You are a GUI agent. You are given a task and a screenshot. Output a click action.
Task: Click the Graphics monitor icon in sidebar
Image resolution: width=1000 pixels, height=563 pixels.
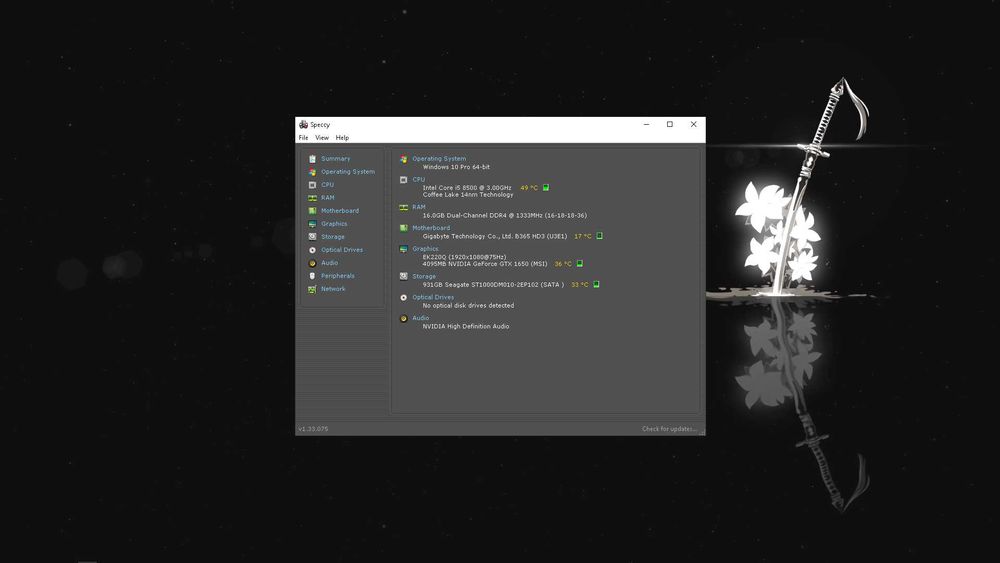(312, 224)
